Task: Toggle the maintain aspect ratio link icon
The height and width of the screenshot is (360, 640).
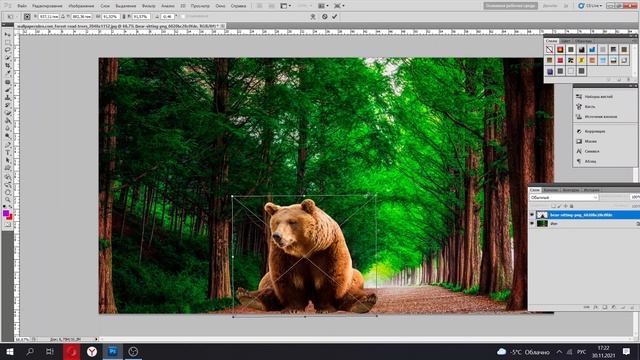Action: pyautogui.click(x=124, y=17)
